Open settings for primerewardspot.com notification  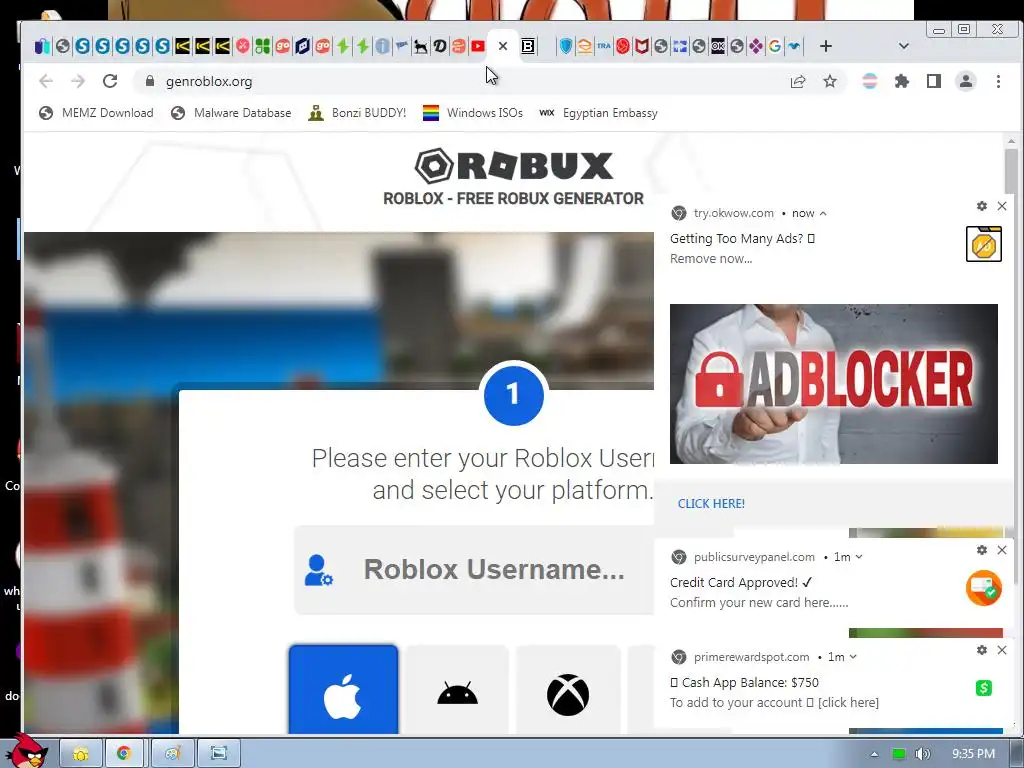tap(982, 650)
